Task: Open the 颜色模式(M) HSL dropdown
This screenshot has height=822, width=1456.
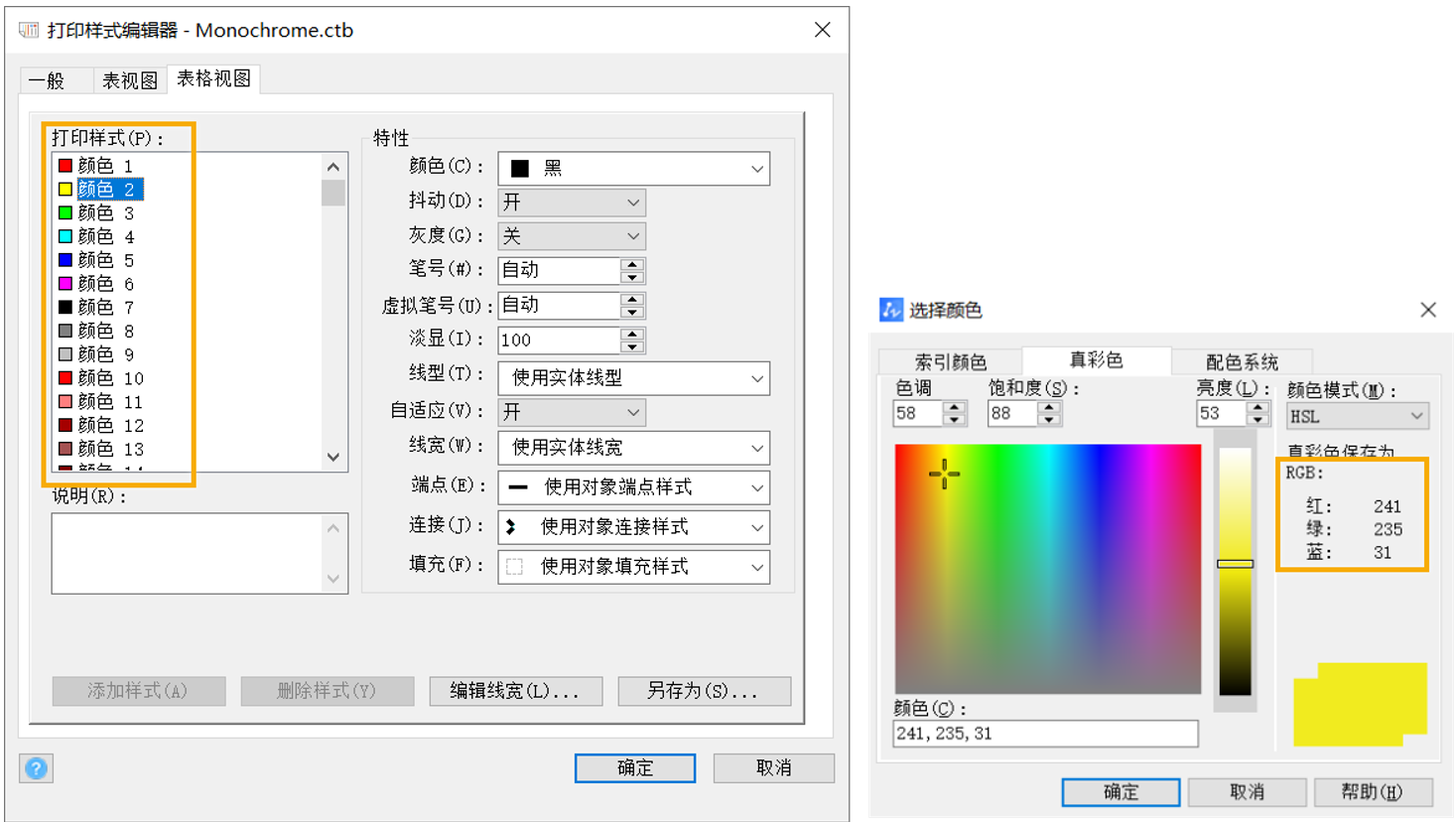Action: pyautogui.click(x=1357, y=416)
